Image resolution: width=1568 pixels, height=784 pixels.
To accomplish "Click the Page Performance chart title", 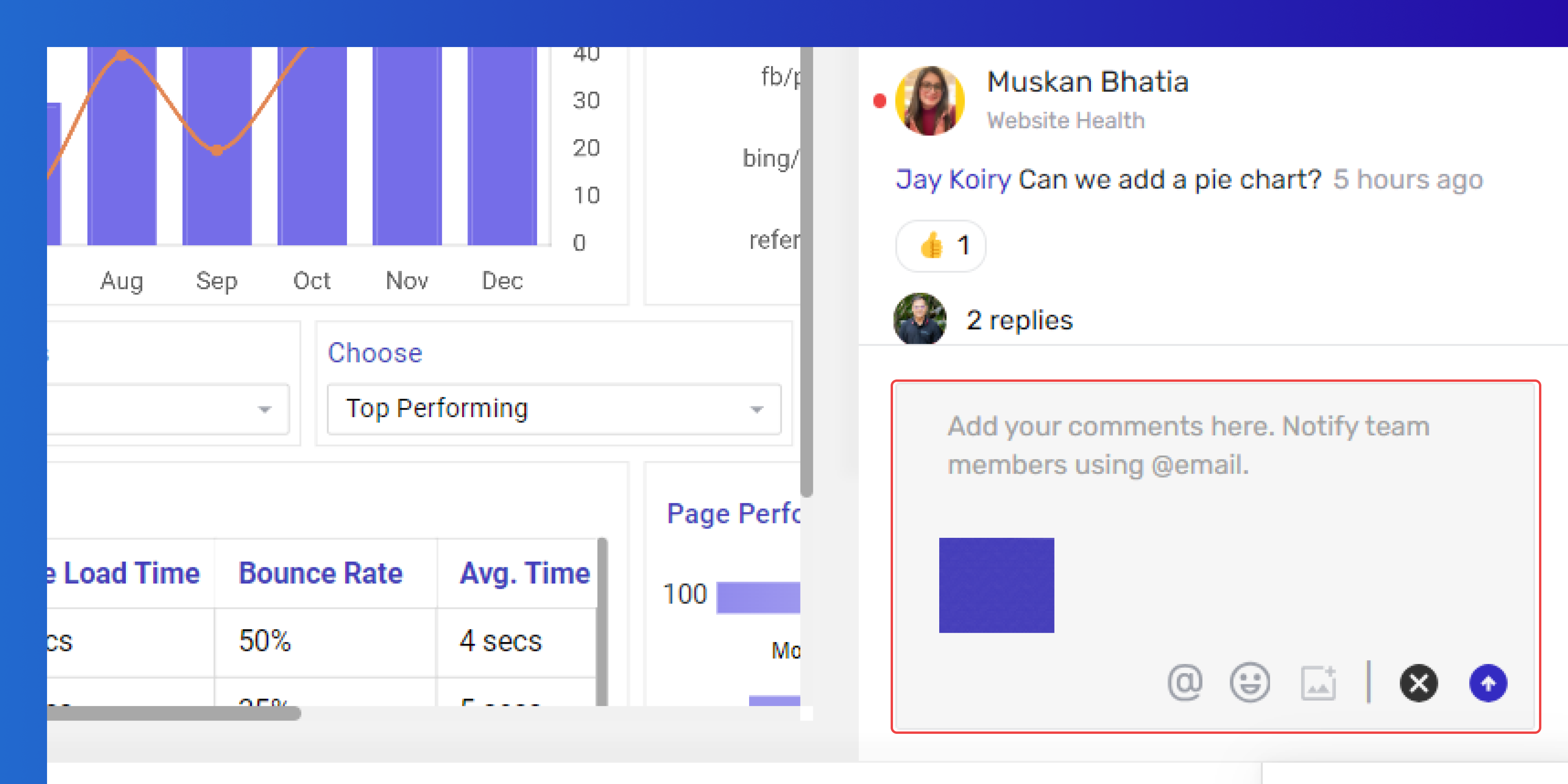I will [x=733, y=514].
